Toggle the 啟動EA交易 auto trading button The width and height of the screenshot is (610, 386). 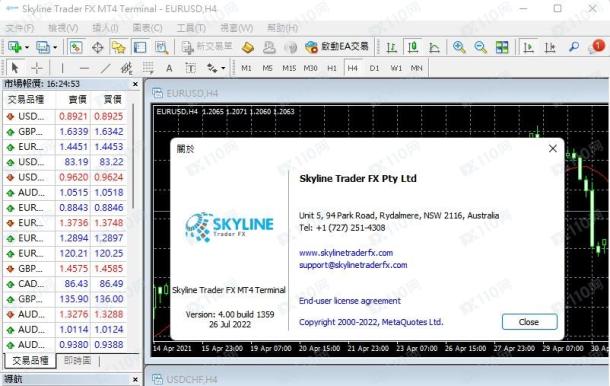pos(337,47)
